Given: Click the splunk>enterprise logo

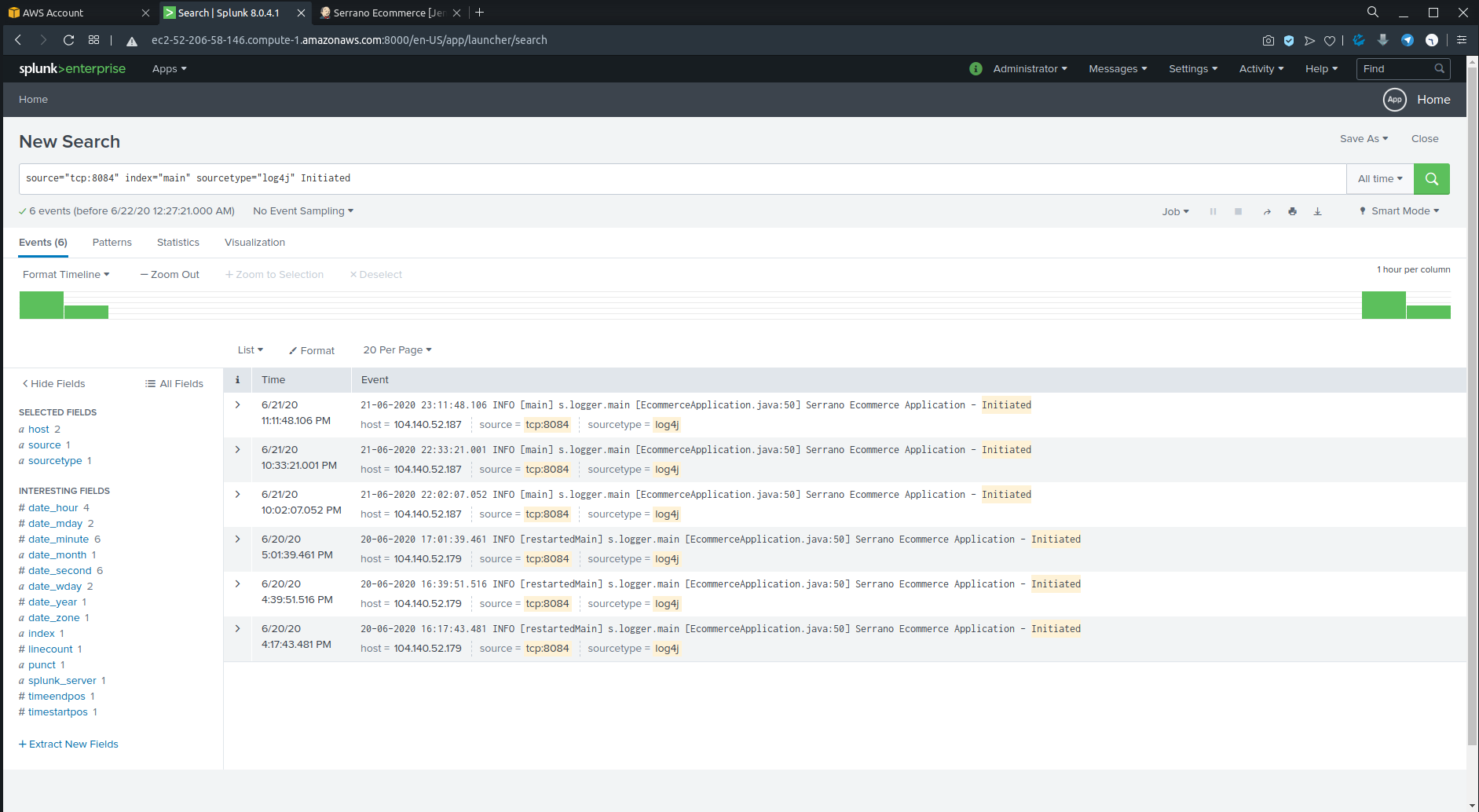Looking at the screenshot, I should tap(72, 69).
